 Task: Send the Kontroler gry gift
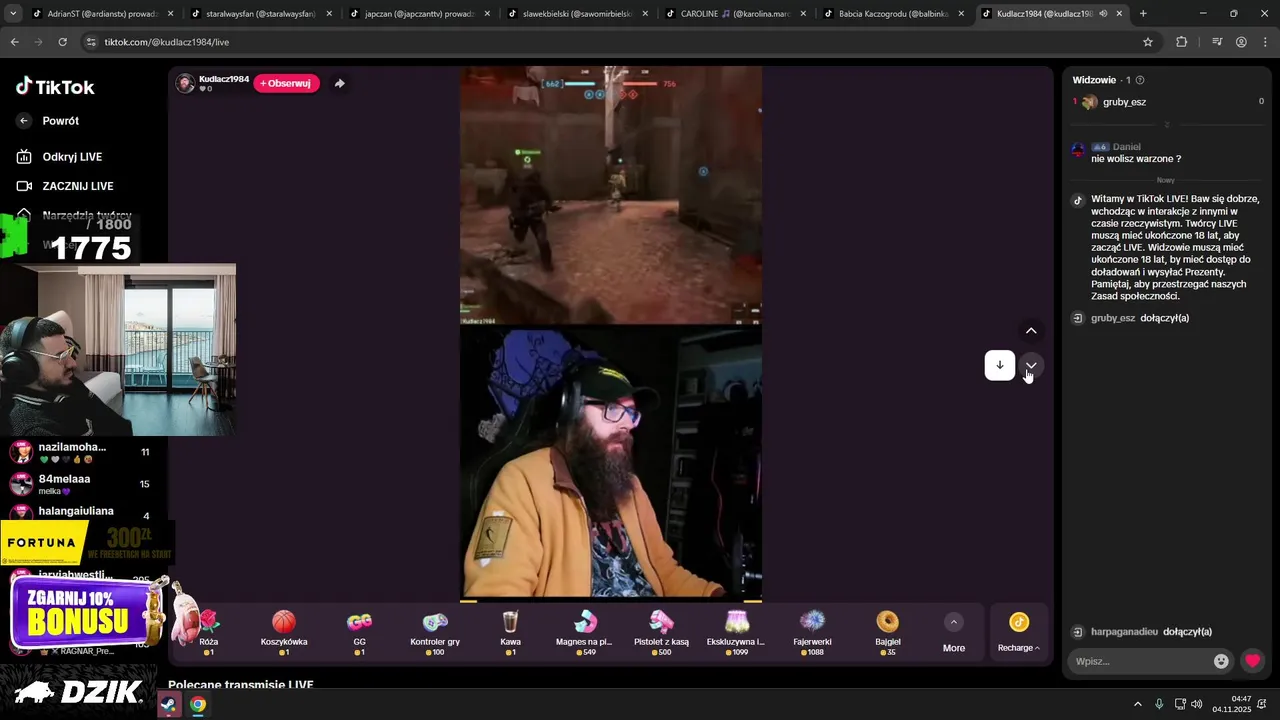coord(435,633)
